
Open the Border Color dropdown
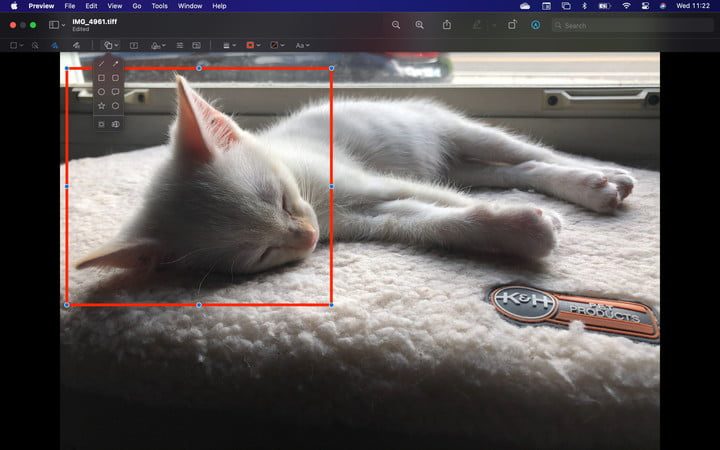252,45
